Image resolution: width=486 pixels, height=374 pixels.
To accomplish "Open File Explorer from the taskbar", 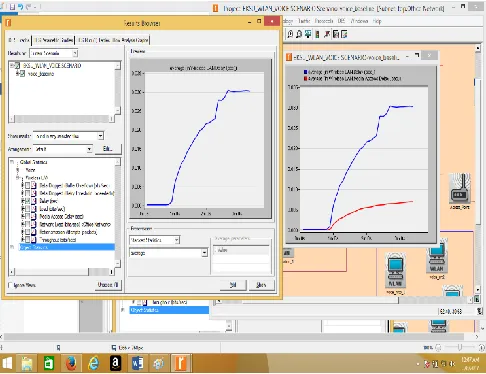I will tap(27, 363).
